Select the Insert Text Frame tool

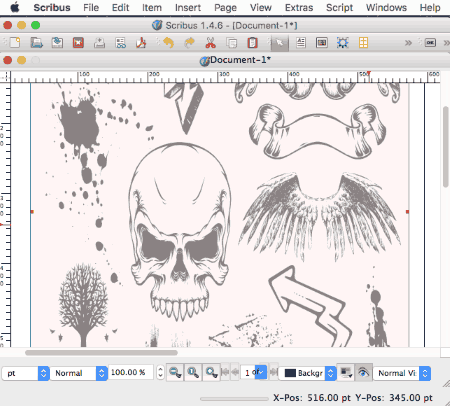coord(301,43)
